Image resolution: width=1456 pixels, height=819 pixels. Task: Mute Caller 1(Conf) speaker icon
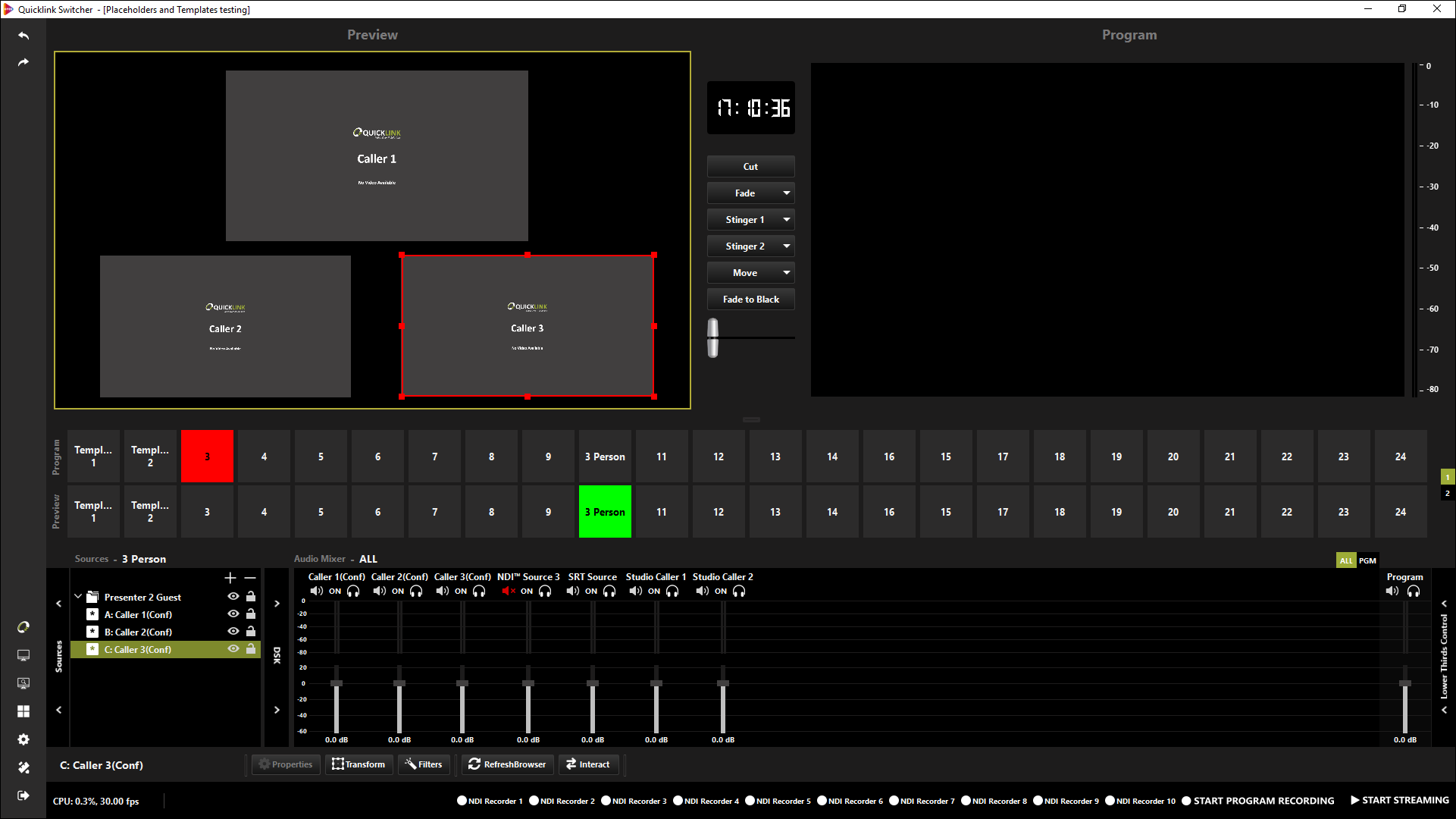[316, 591]
